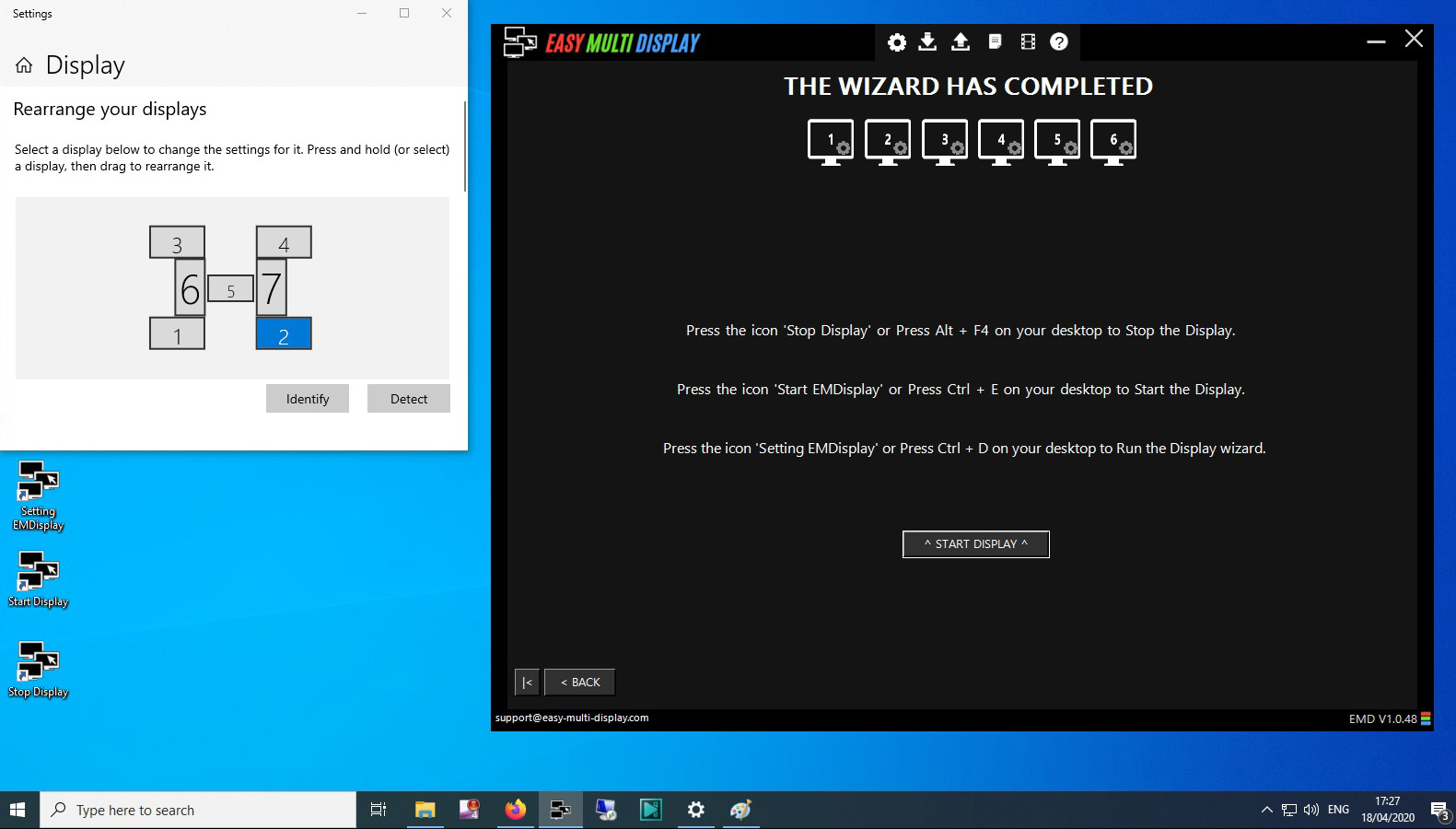Select wizard monitor 2 settings icon

[887, 143]
